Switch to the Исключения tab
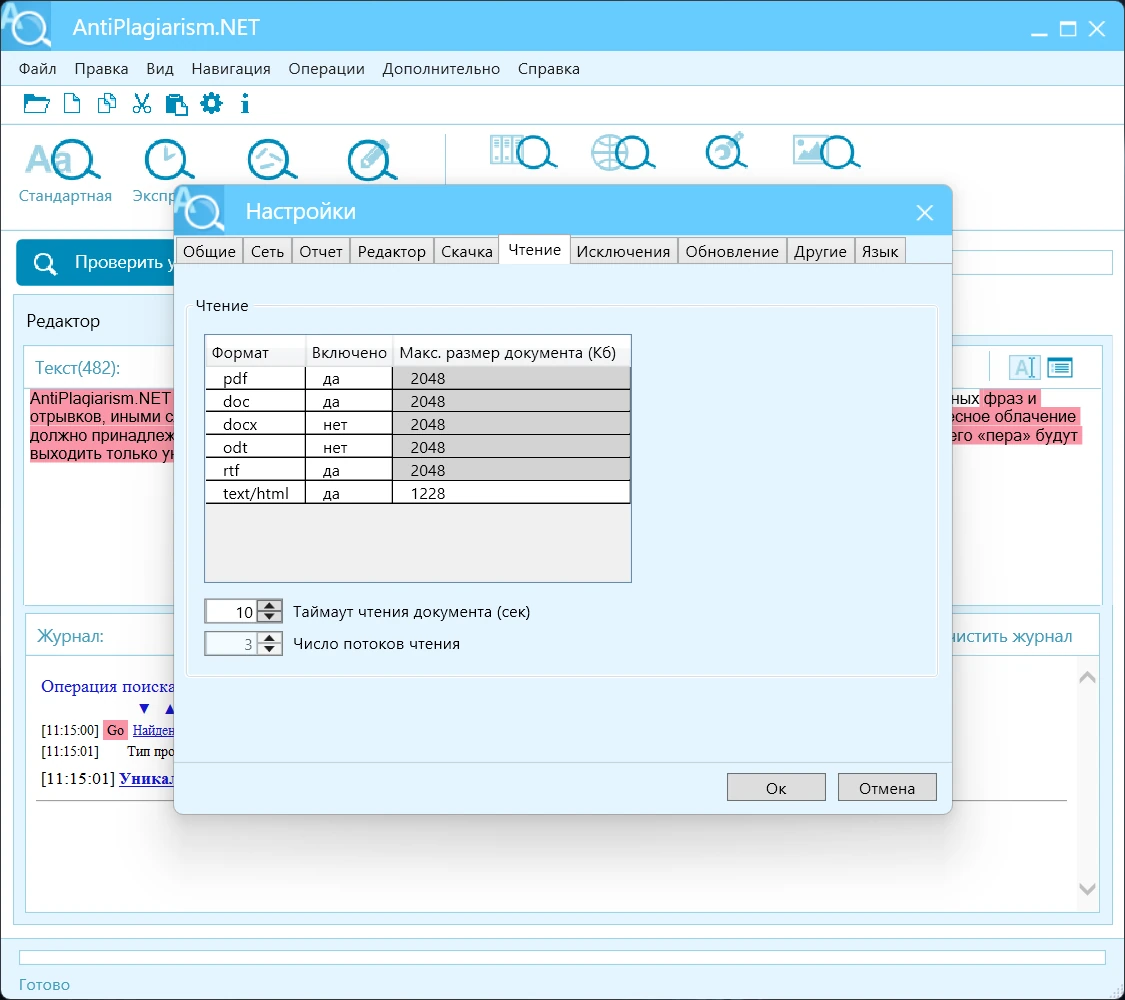 point(623,251)
